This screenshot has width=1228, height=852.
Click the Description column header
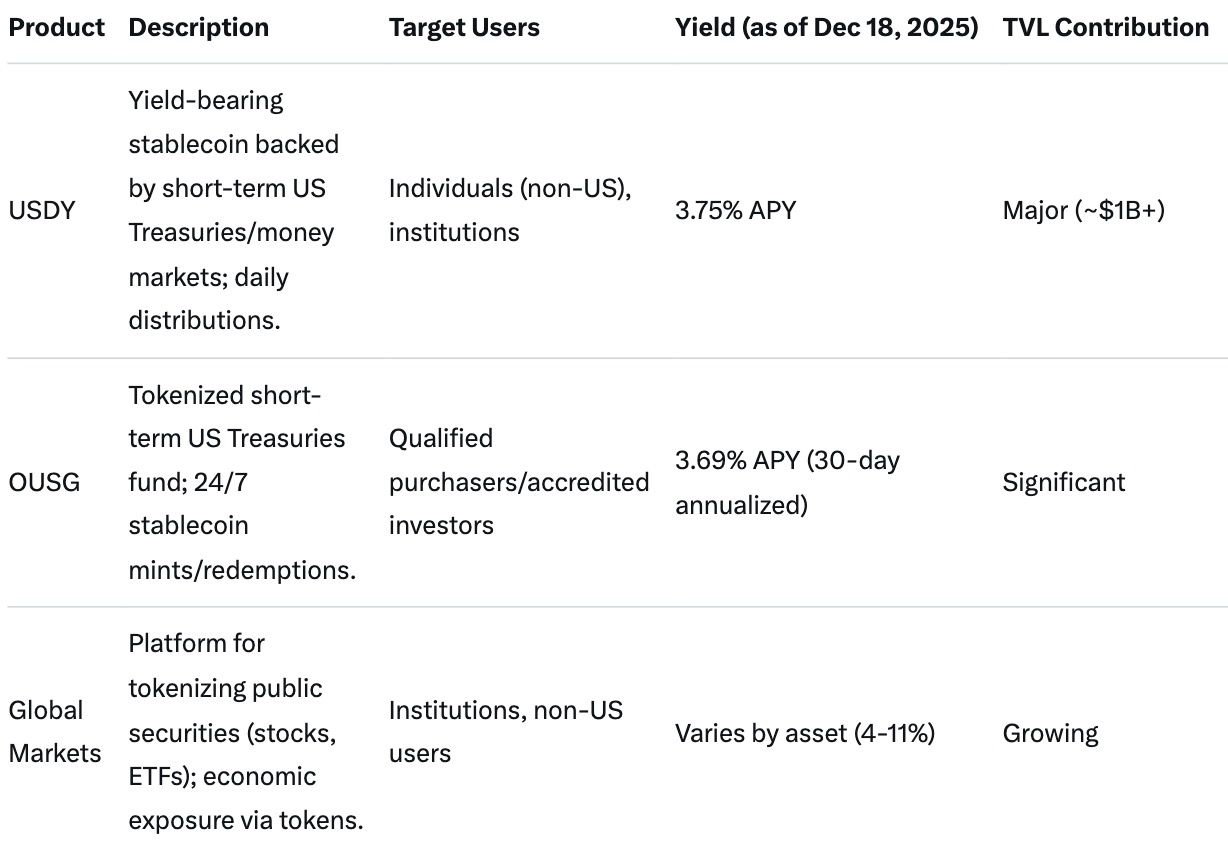point(198,28)
